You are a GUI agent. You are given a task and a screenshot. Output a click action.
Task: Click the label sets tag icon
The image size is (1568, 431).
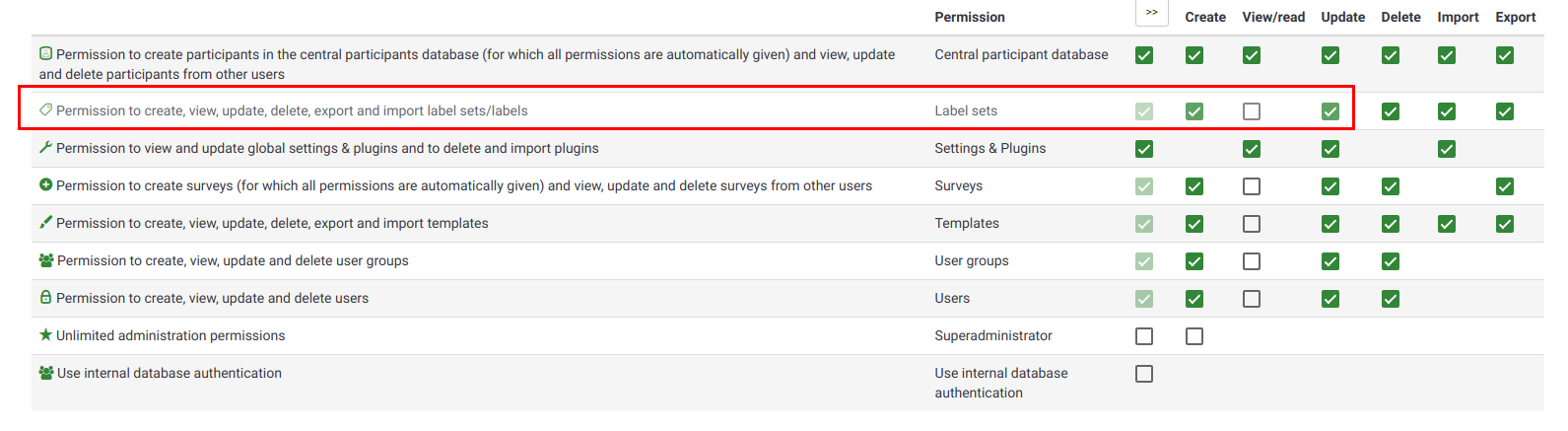click(x=45, y=110)
